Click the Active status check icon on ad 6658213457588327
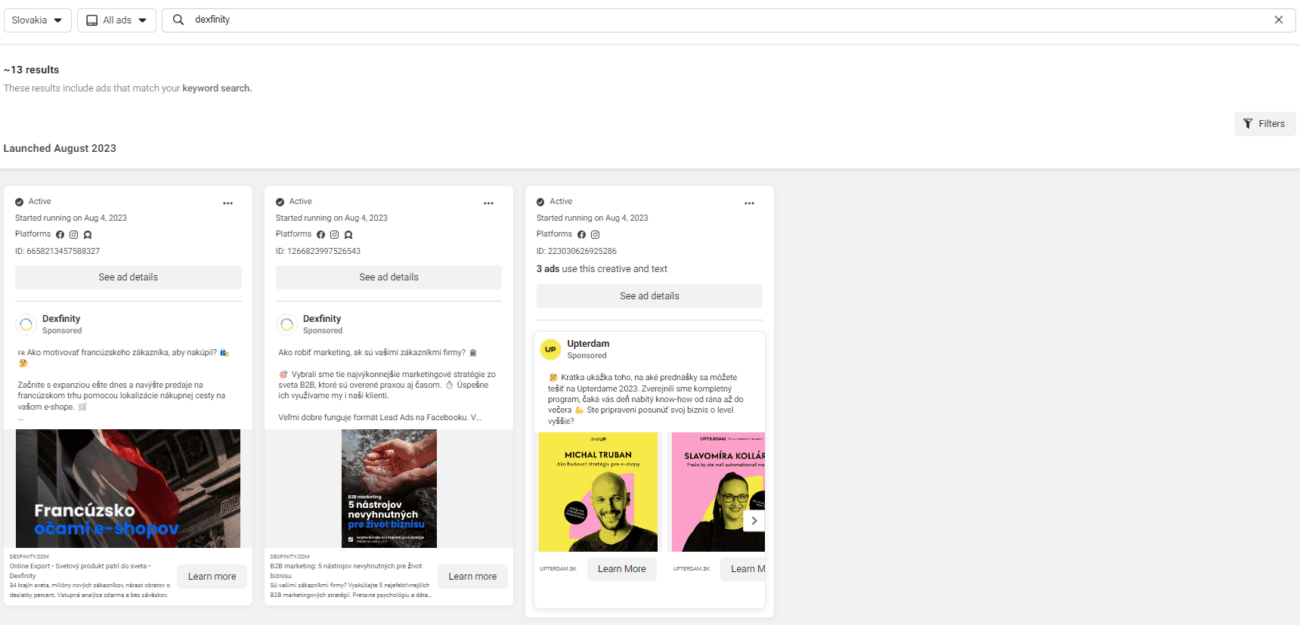Image resolution: width=1300 pixels, height=625 pixels. click(x=19, y=202)
